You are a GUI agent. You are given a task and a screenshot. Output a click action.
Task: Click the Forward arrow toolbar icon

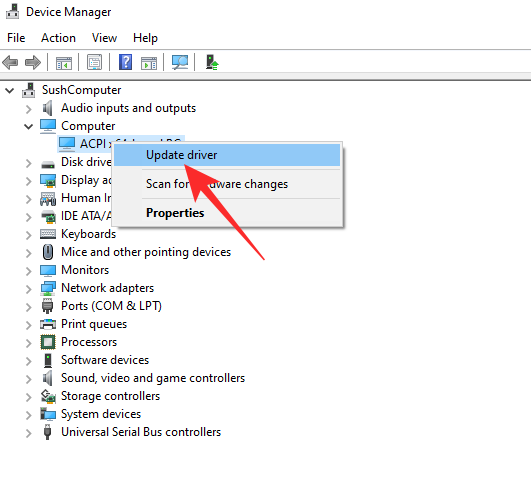[33, 63]
